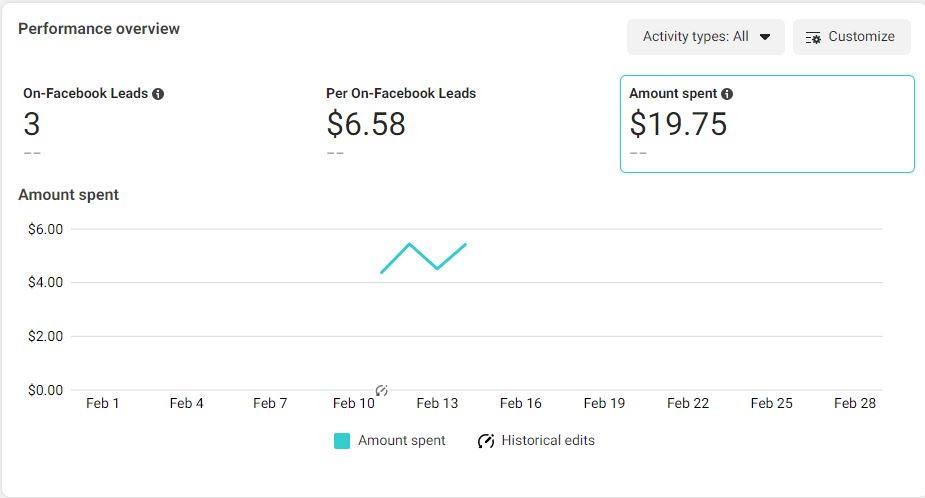
Task: Click dropdown arrow in Activity types
Action: (x=765, y=37)
